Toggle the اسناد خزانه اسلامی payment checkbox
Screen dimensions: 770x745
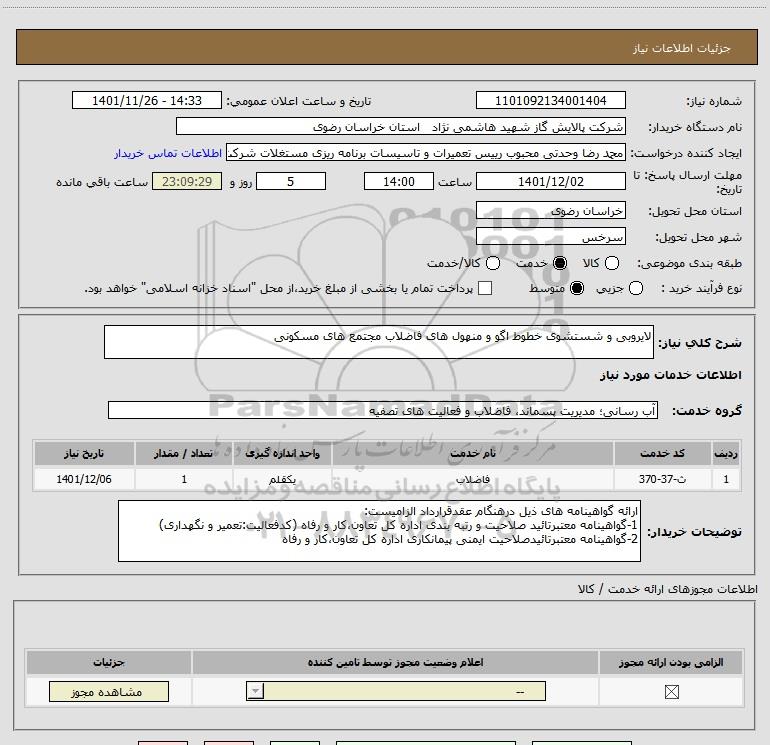click(x=485, y=288)
